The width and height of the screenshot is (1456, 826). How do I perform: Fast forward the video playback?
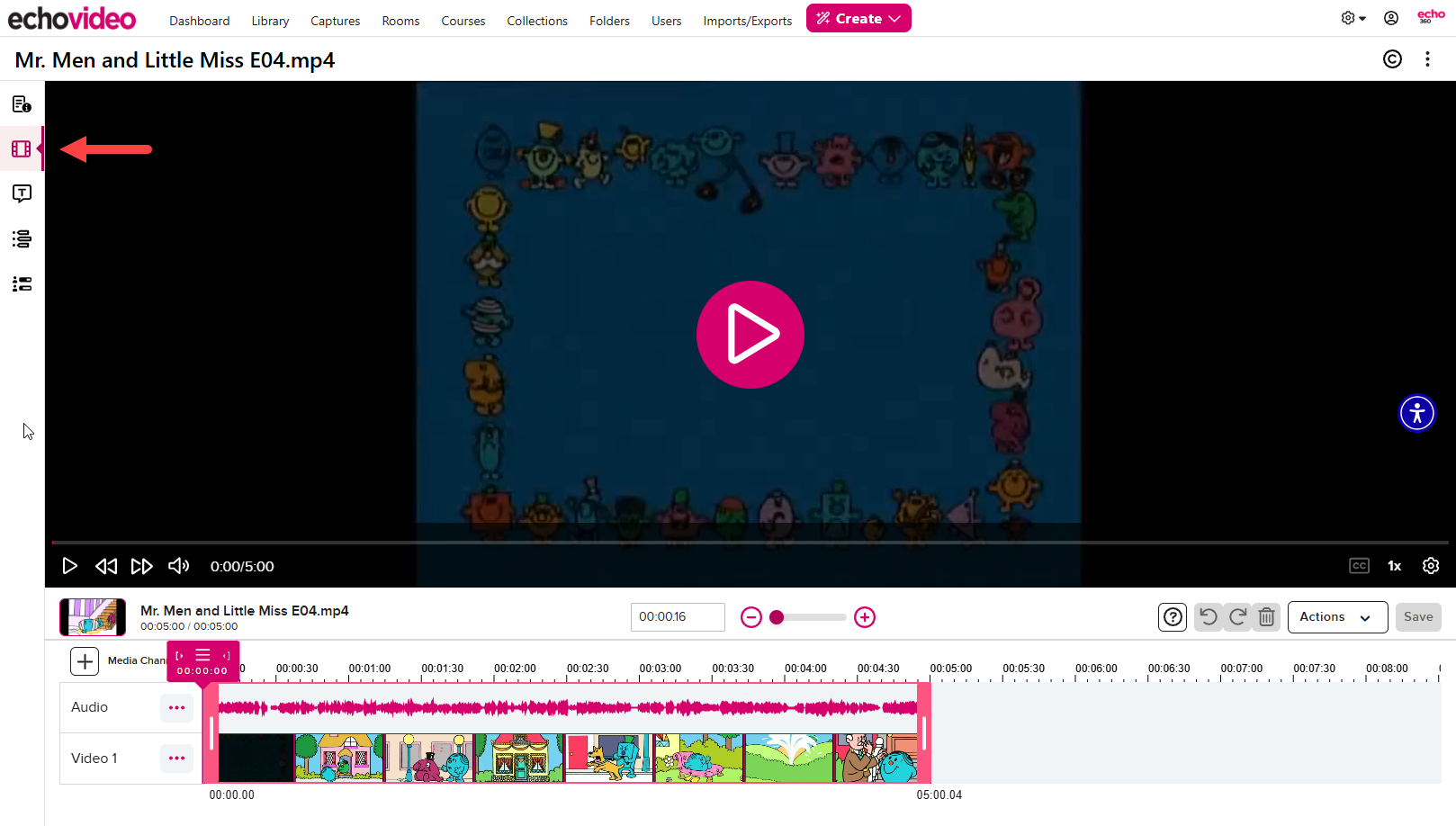tap(141, 566)
